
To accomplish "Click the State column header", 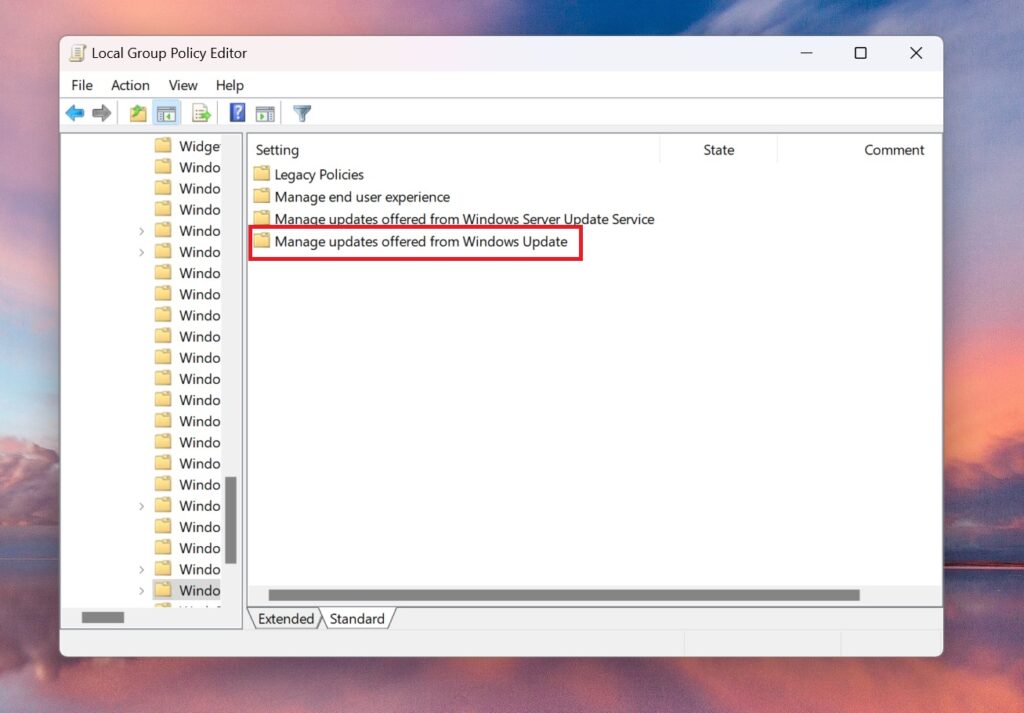I will (x=718, y=149).
